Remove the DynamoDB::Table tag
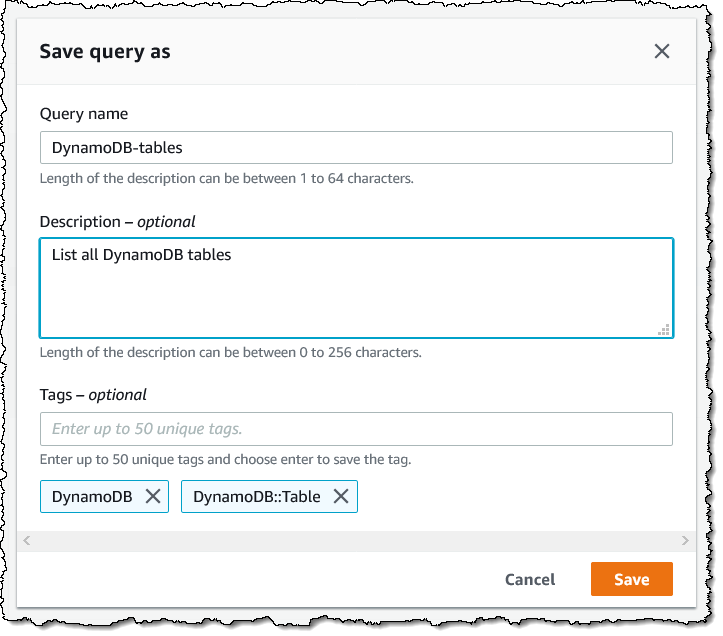Viewport: 723px width, 636px height. click(x=341, y=496)
